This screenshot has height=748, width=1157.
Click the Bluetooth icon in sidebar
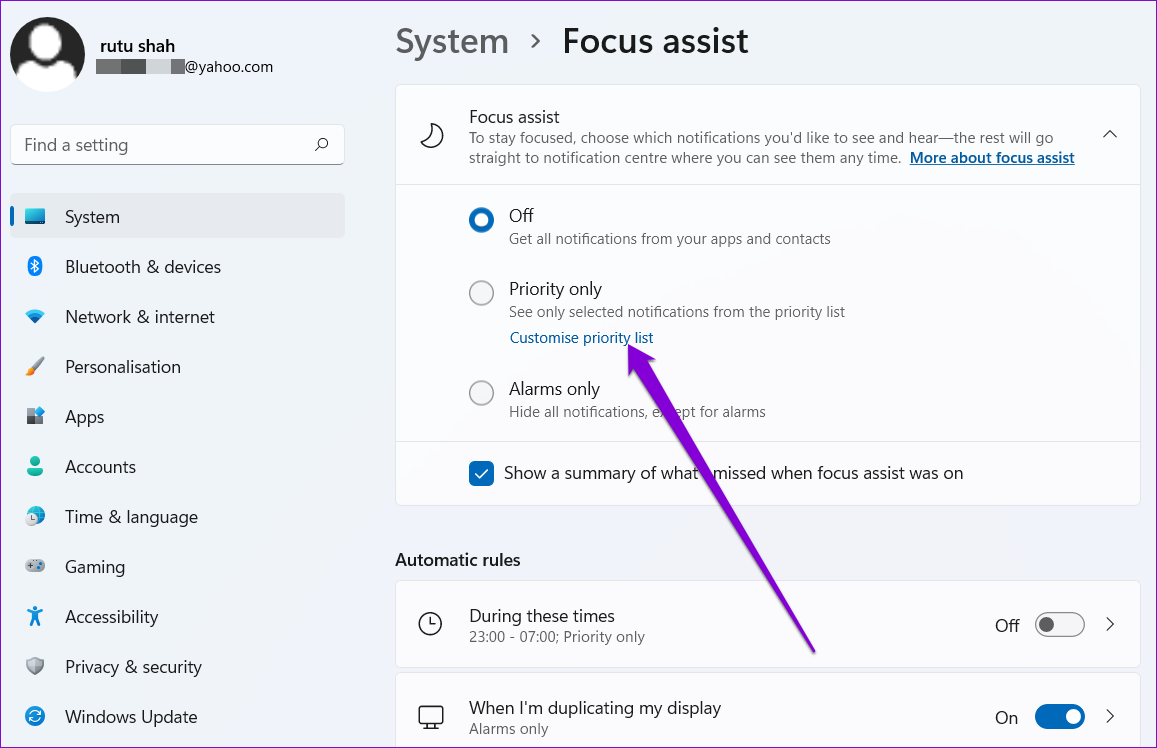coord(35,266)
